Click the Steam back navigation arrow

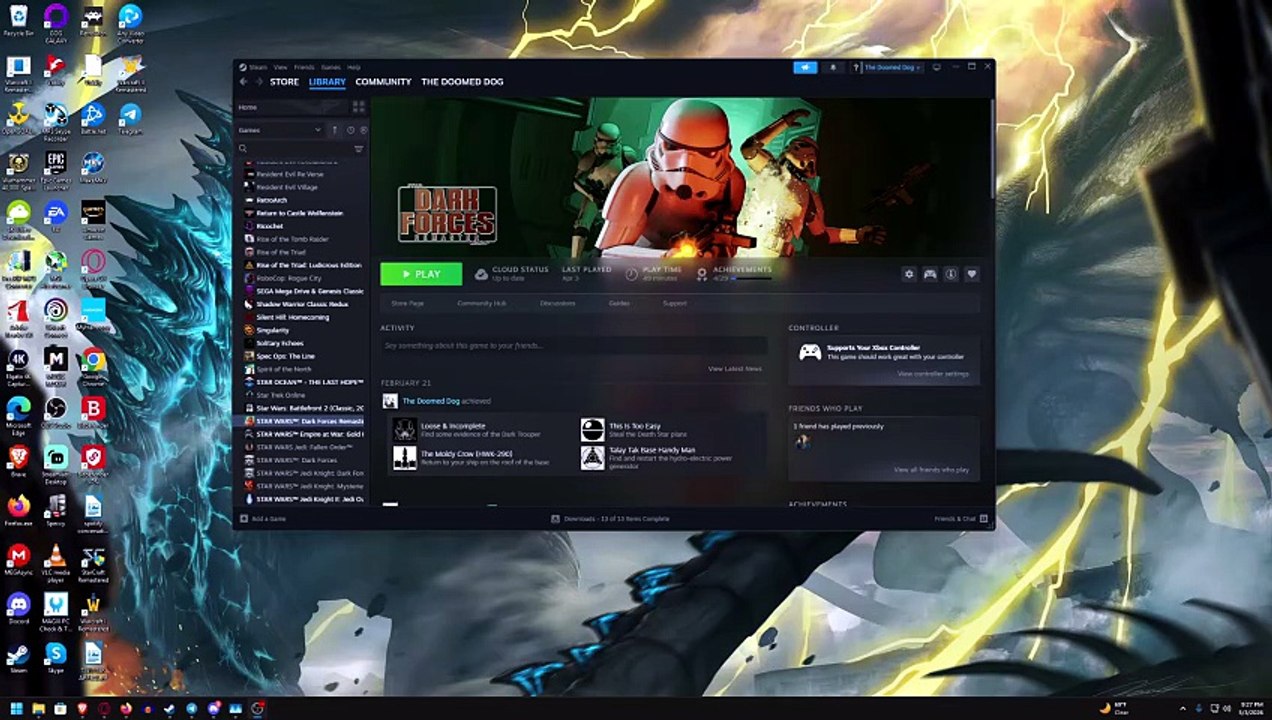click(243, 82)
